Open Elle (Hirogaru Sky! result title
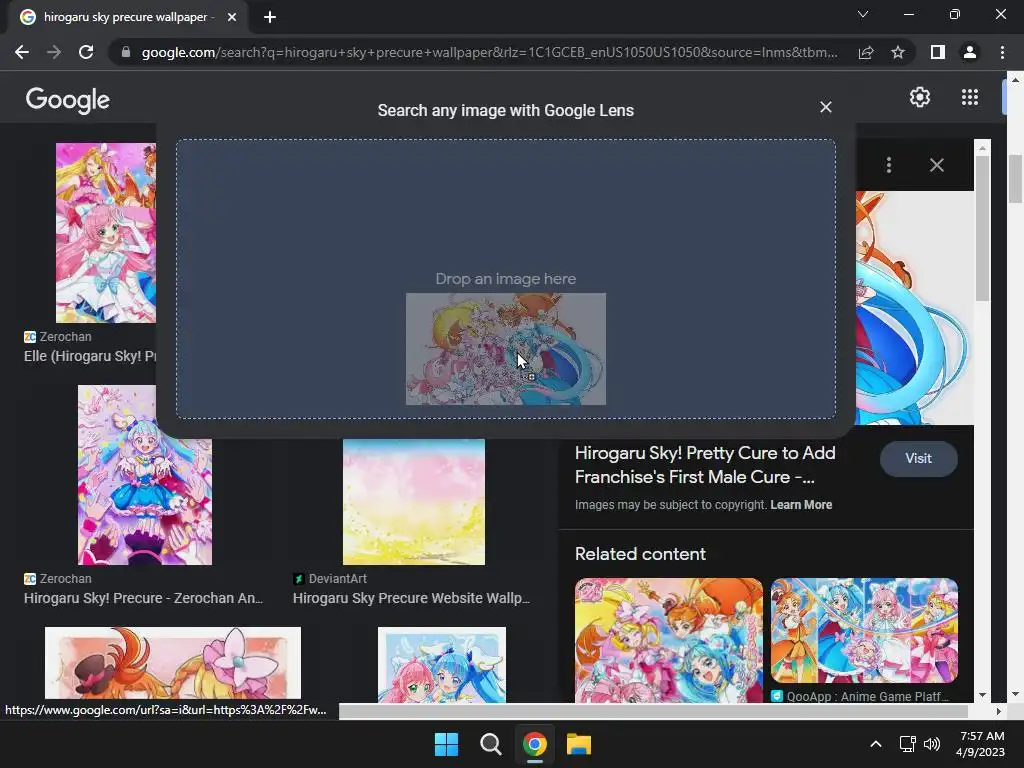Viewport: 1024px width, 768px height. tap(90, 357)
